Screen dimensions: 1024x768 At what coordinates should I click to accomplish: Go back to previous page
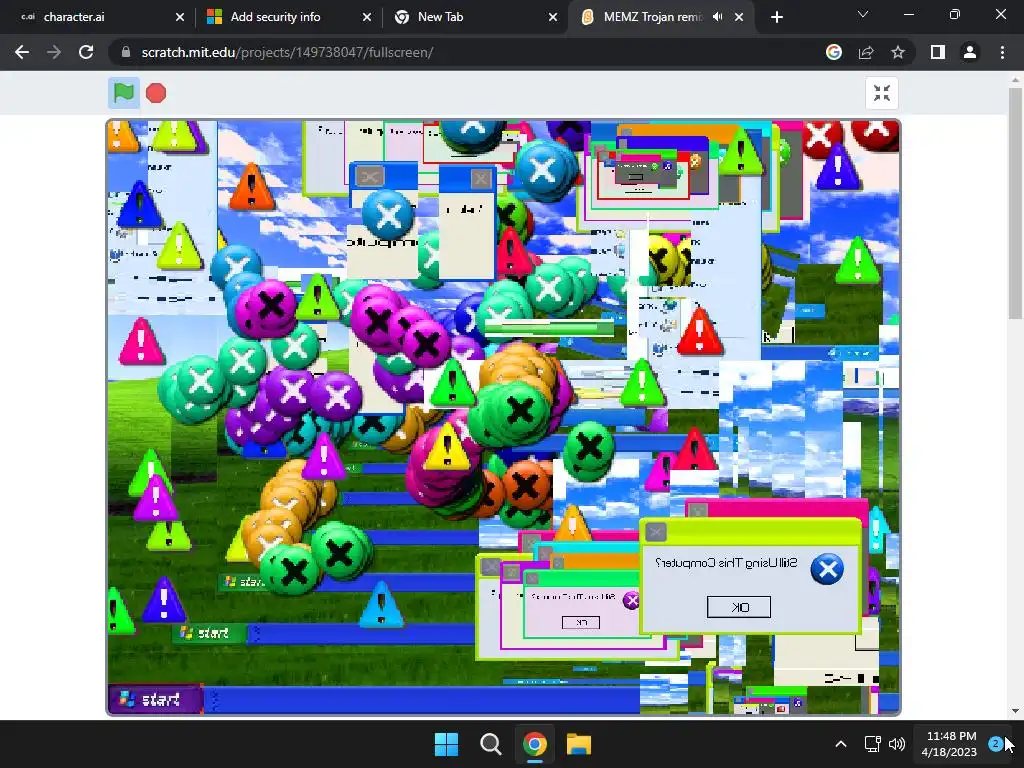22,52
